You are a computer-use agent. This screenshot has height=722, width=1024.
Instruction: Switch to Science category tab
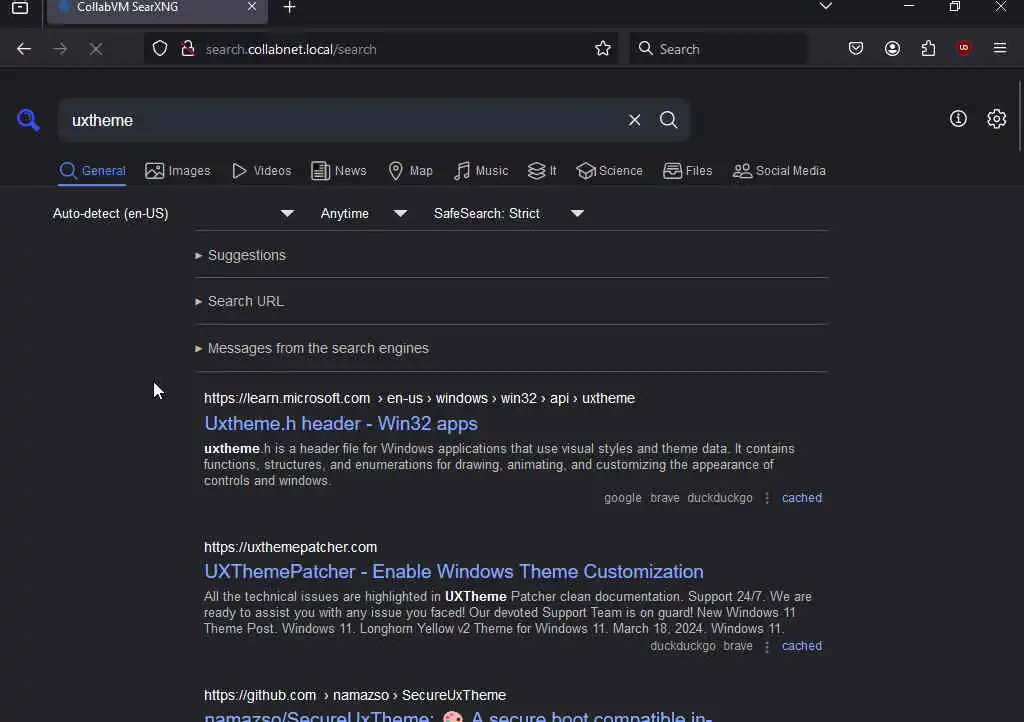[x=609, y=171]
